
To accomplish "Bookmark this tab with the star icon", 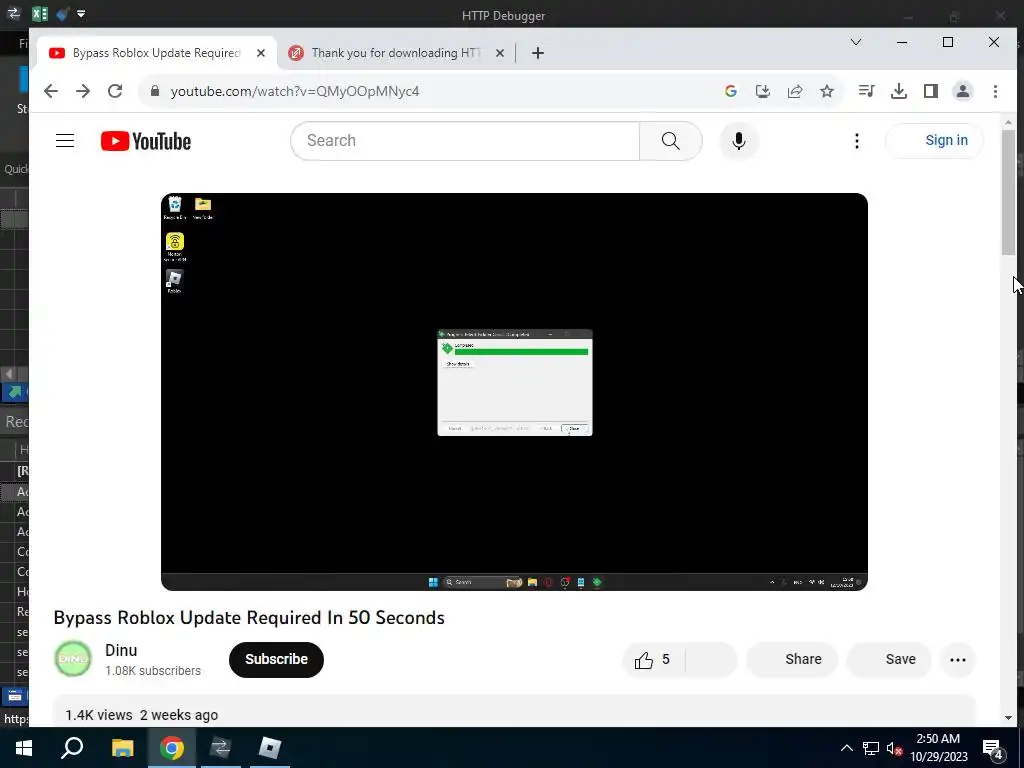I will coord(827,91).
